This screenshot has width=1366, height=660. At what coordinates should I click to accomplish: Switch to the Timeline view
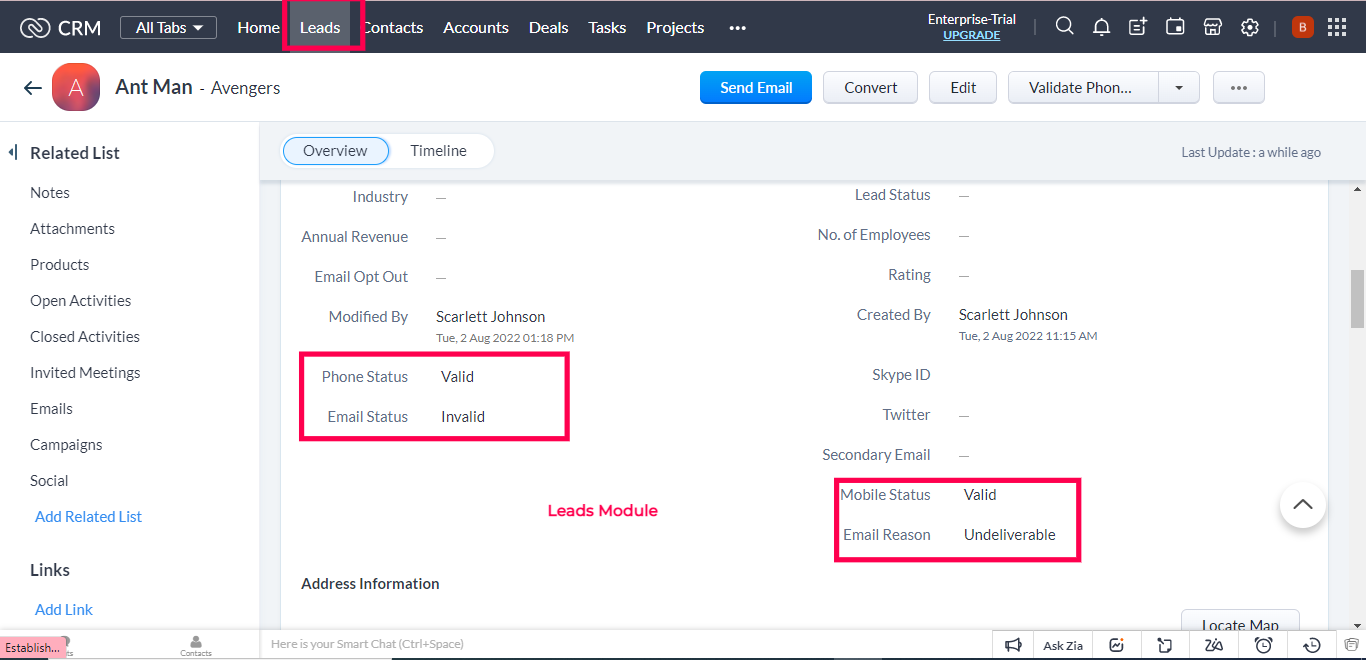(x=438, y=151)
